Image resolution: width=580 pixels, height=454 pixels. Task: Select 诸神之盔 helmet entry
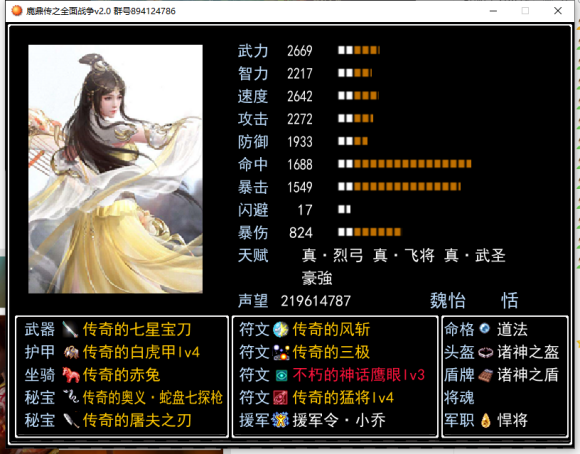528,352
